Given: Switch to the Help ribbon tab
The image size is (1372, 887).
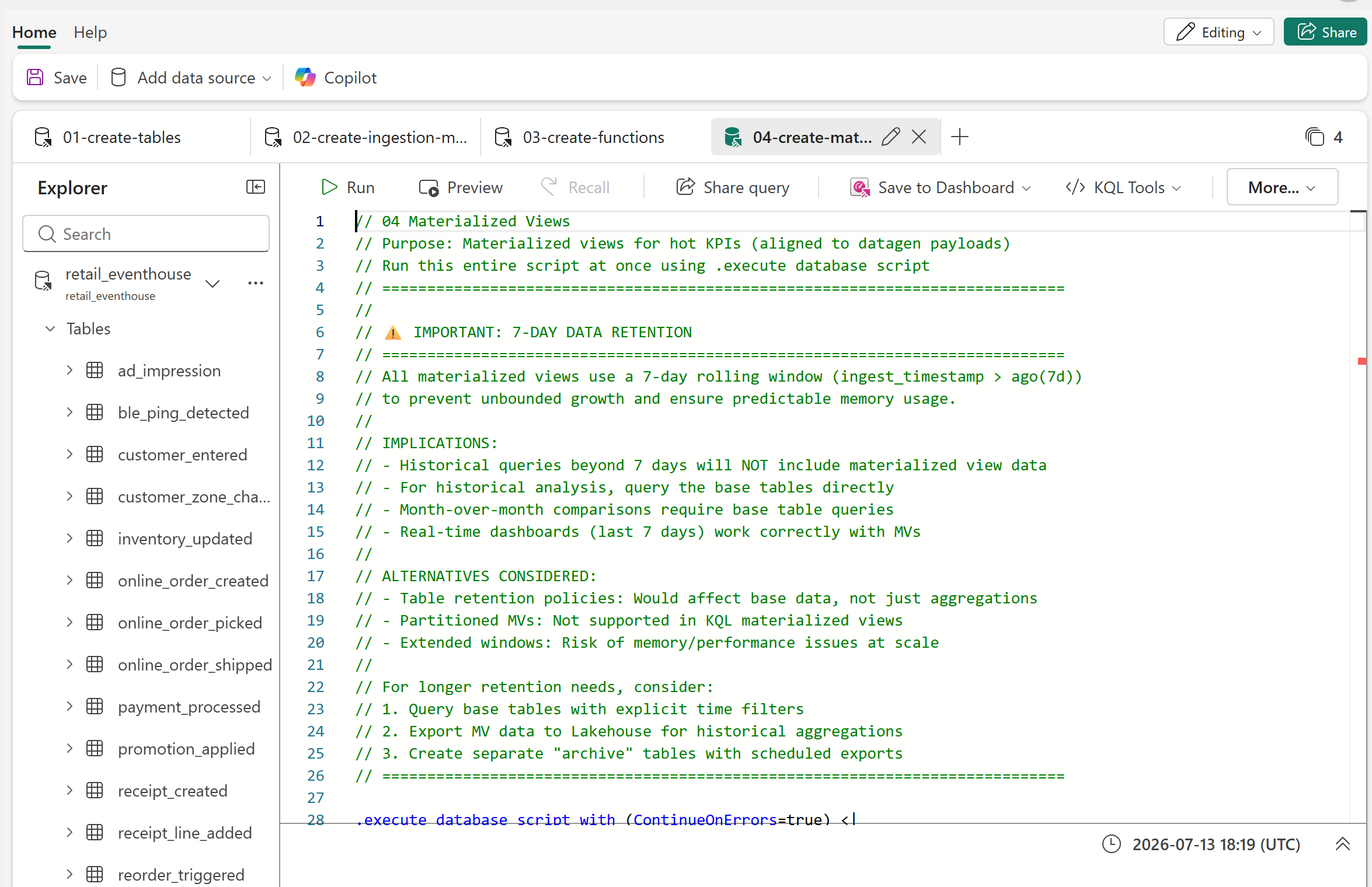Looking at the screenshot, I should (x=90, y=33).
